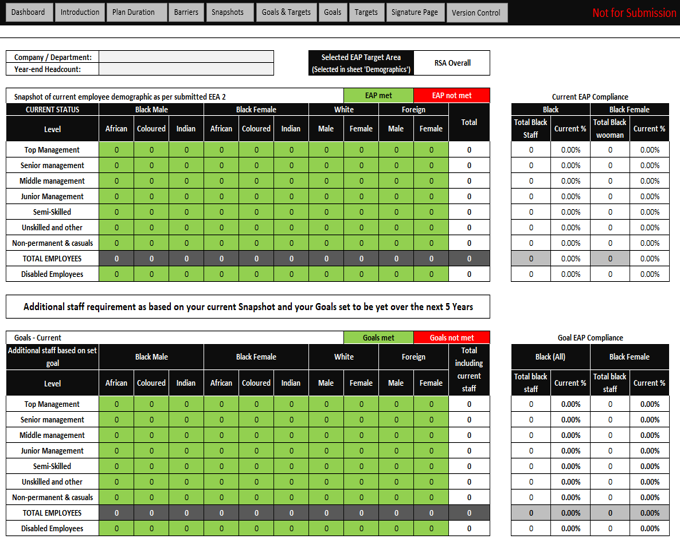This screenshot has height=539, width=680.
Task: Select the RSA Overall target area cell
Action: [x=452, y=63]
